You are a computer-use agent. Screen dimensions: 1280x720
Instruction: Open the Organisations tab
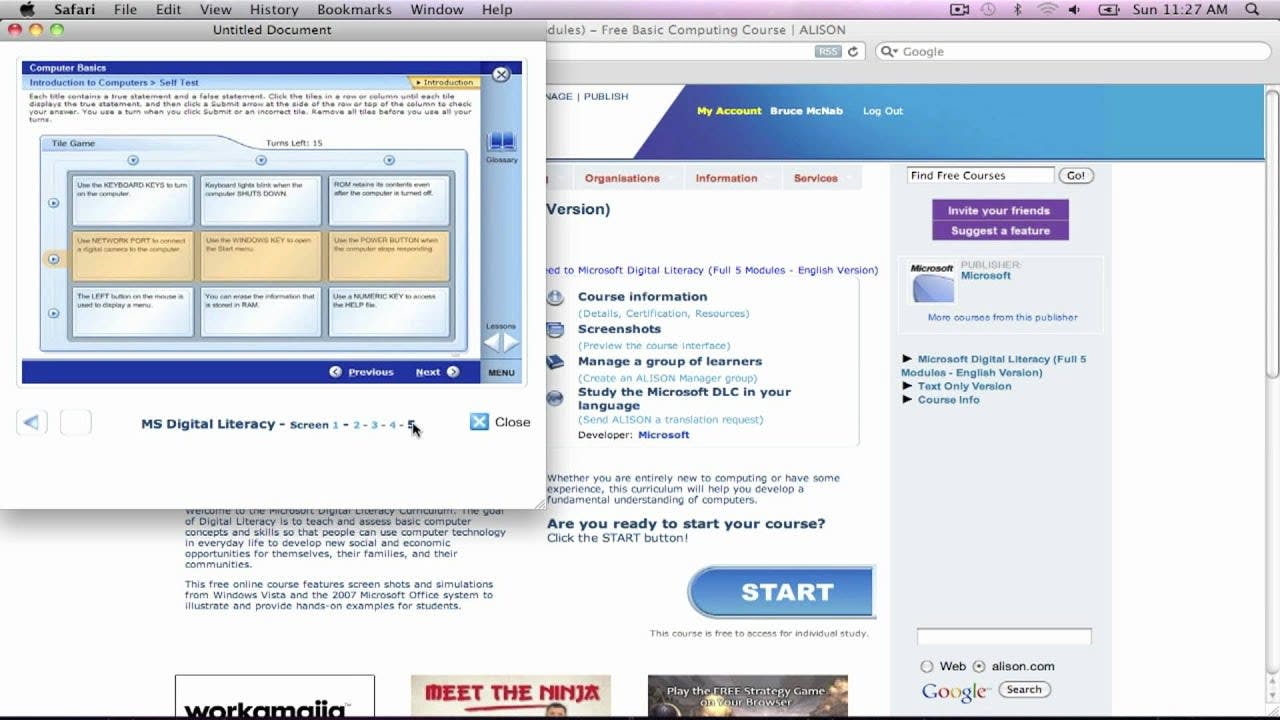(622, 178)
